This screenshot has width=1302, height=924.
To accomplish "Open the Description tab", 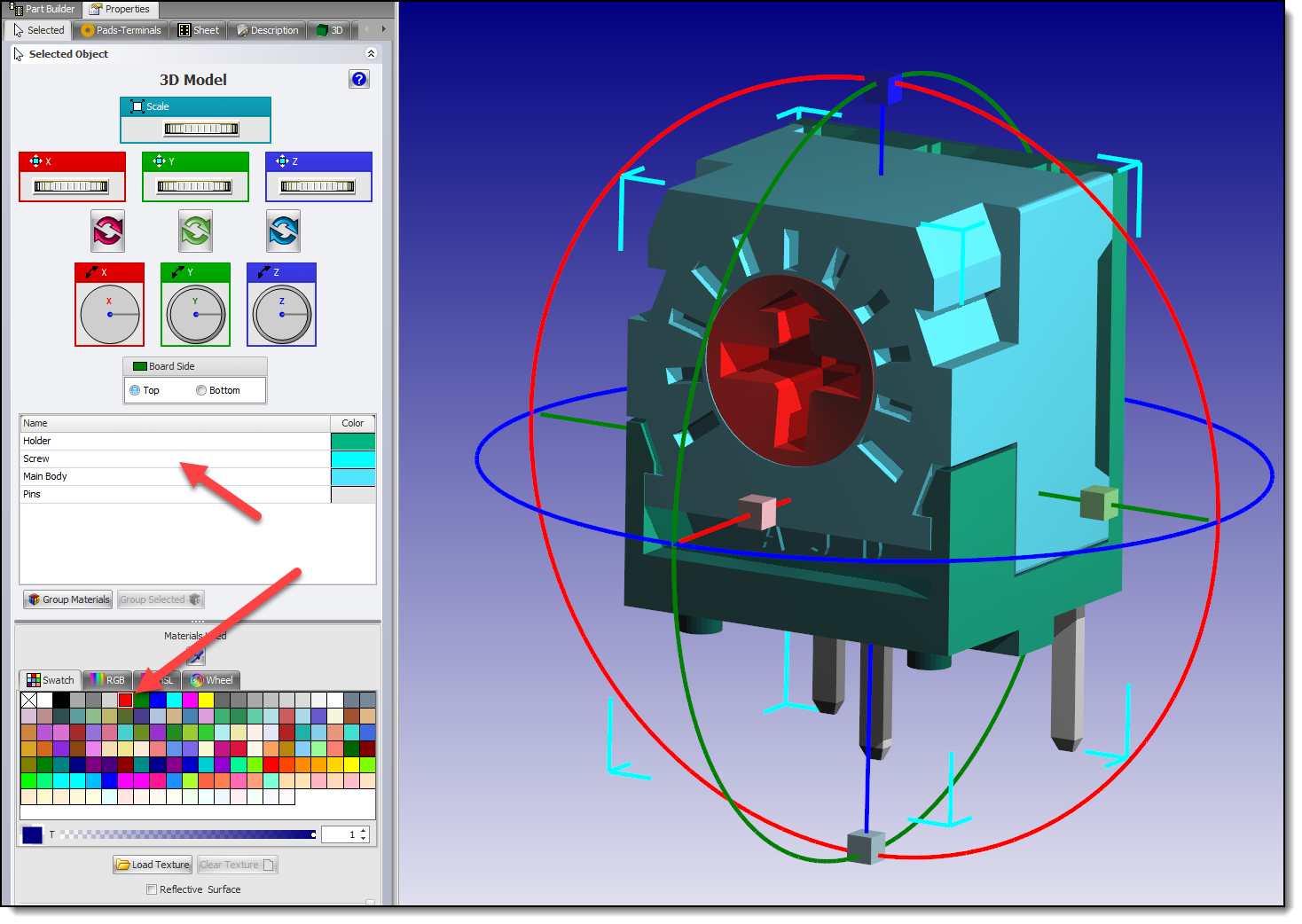I will [x=267, y=30].
